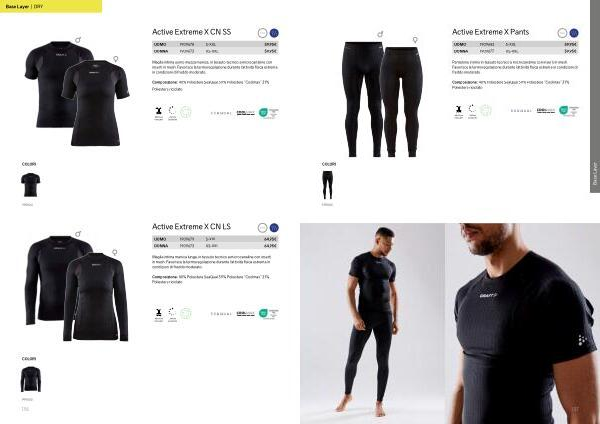Click the male symbol above the long sleeve shirt
This screenshot has height=424, width=600.
pos(78,233)
